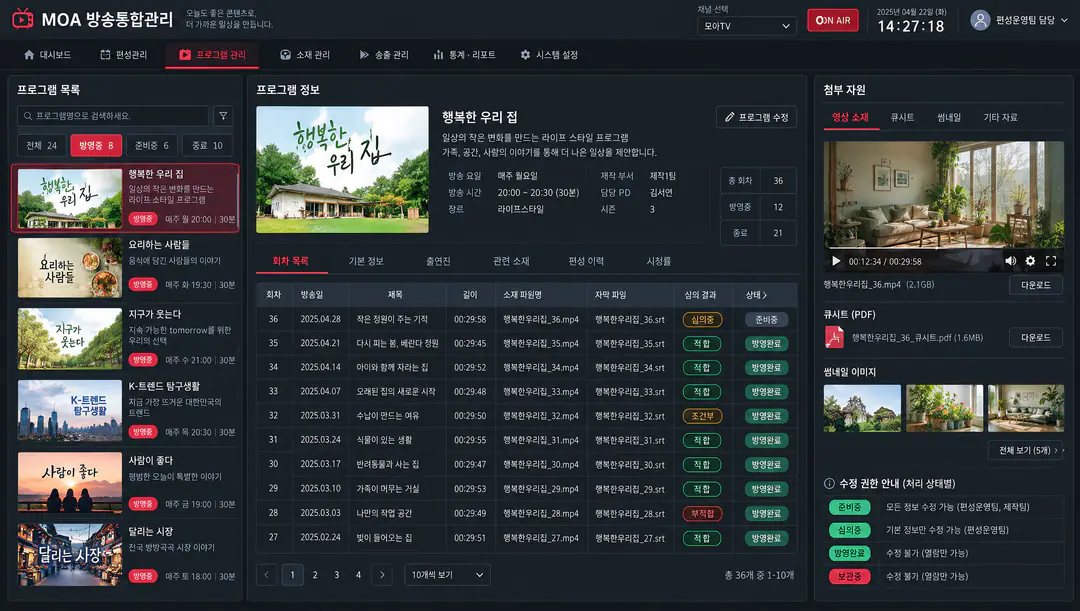
Task: Select the 영상 소재 tab
Action: [x=851, y=117]
